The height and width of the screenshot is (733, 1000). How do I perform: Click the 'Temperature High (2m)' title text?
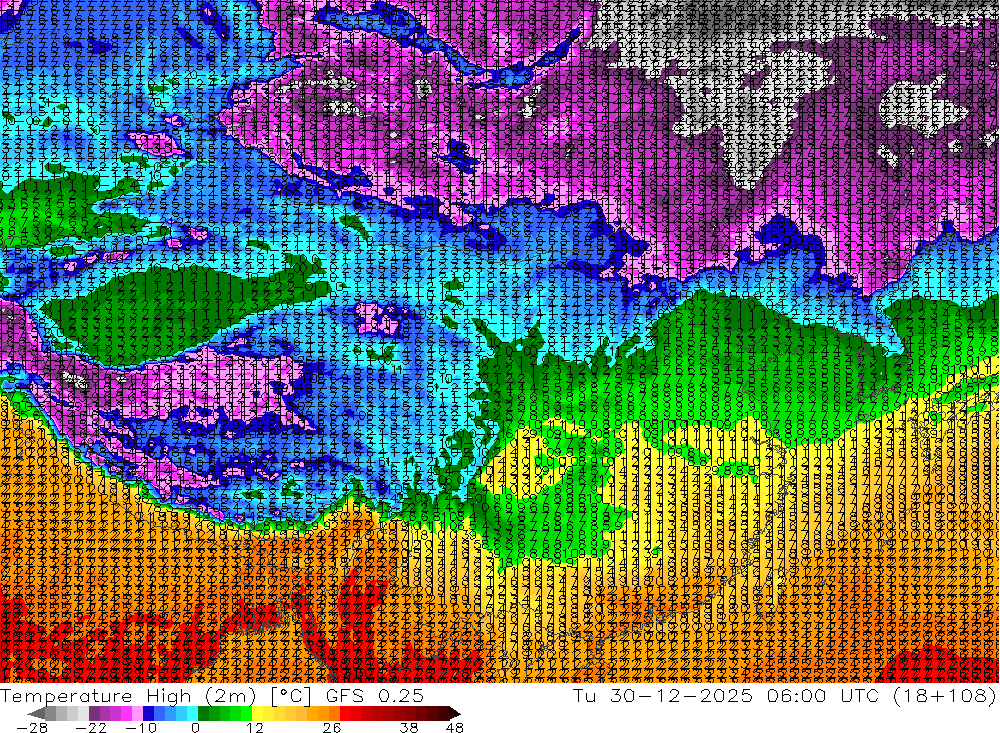coord(128,696)
